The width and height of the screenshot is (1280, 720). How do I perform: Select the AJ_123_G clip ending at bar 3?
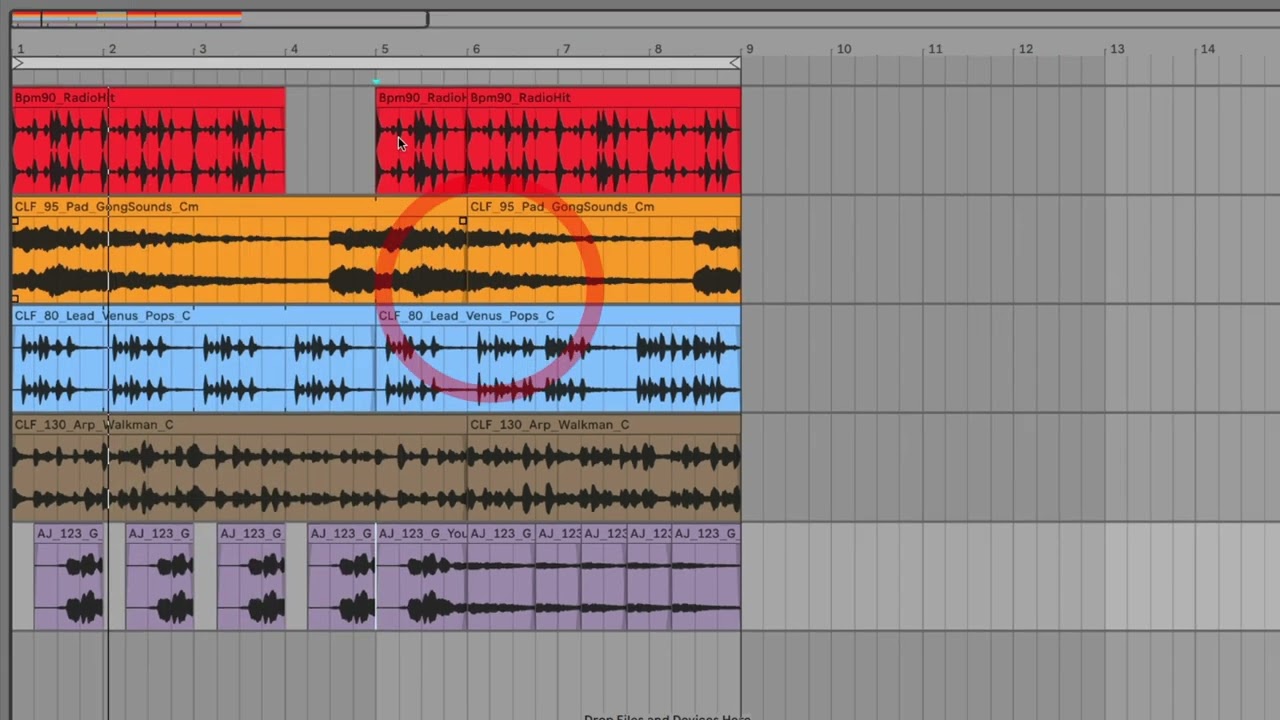pyautogui.click(x=160, y=577)
